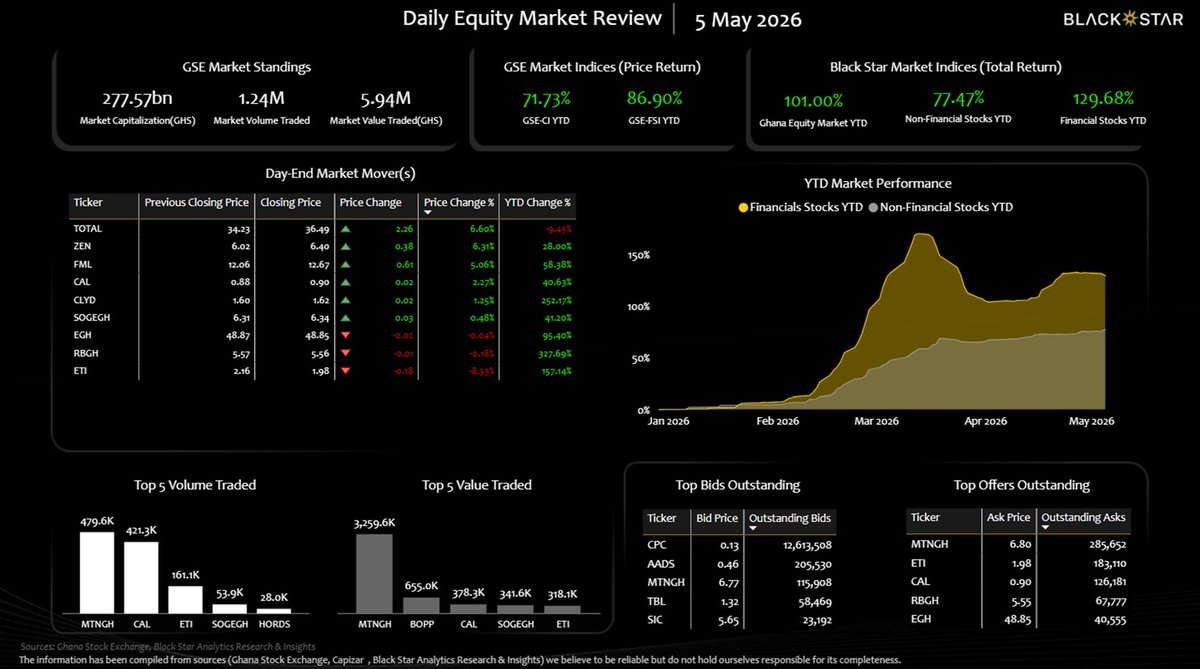Click the Ask Price column header
The image size is (1200, 669).
click(x=1008, y=518)
